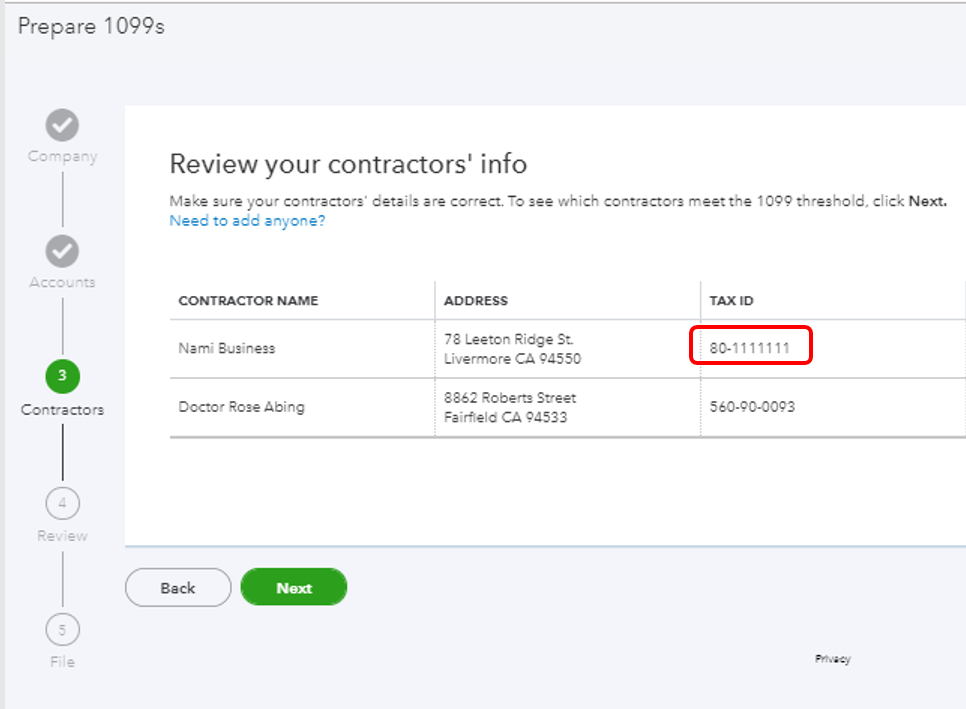This screenshot has width=966, height=709.
Task: Select the Doctor Rose Abing contractor name
Action: point(241,407)
